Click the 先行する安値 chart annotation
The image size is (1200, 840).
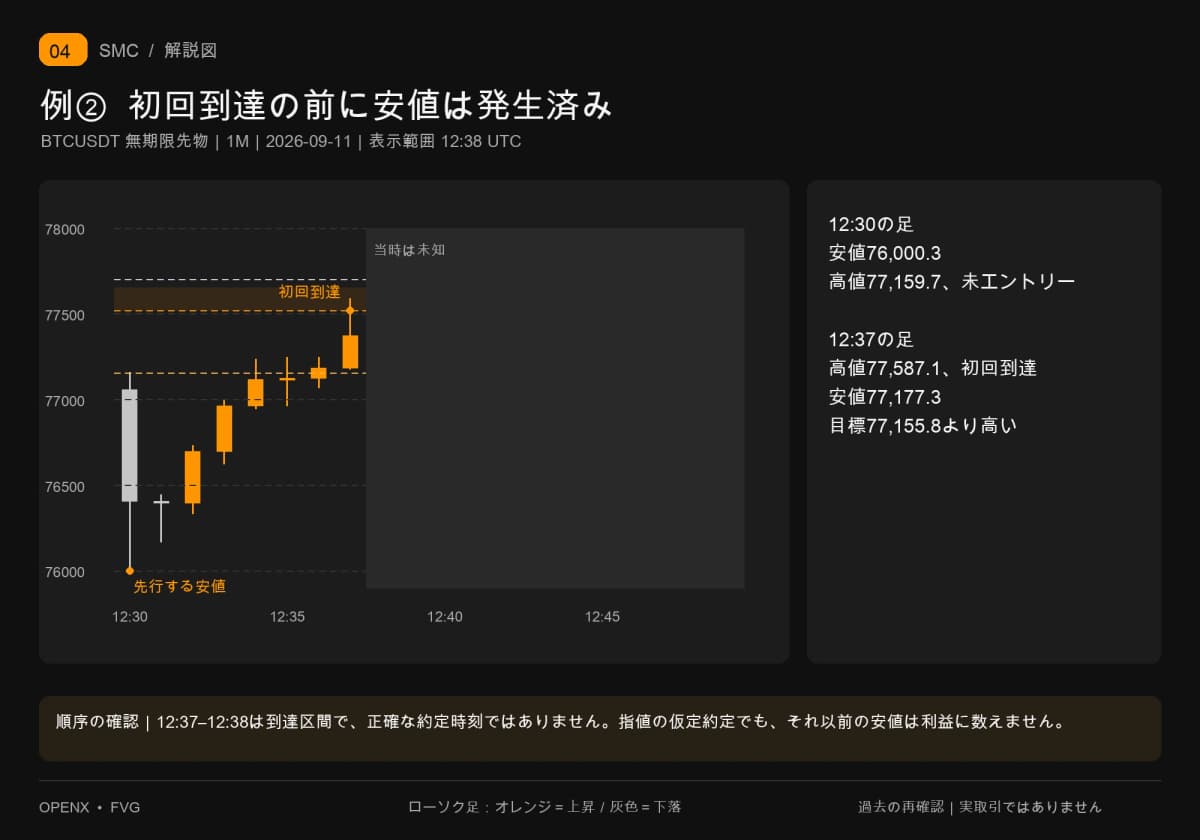[180, 586]
